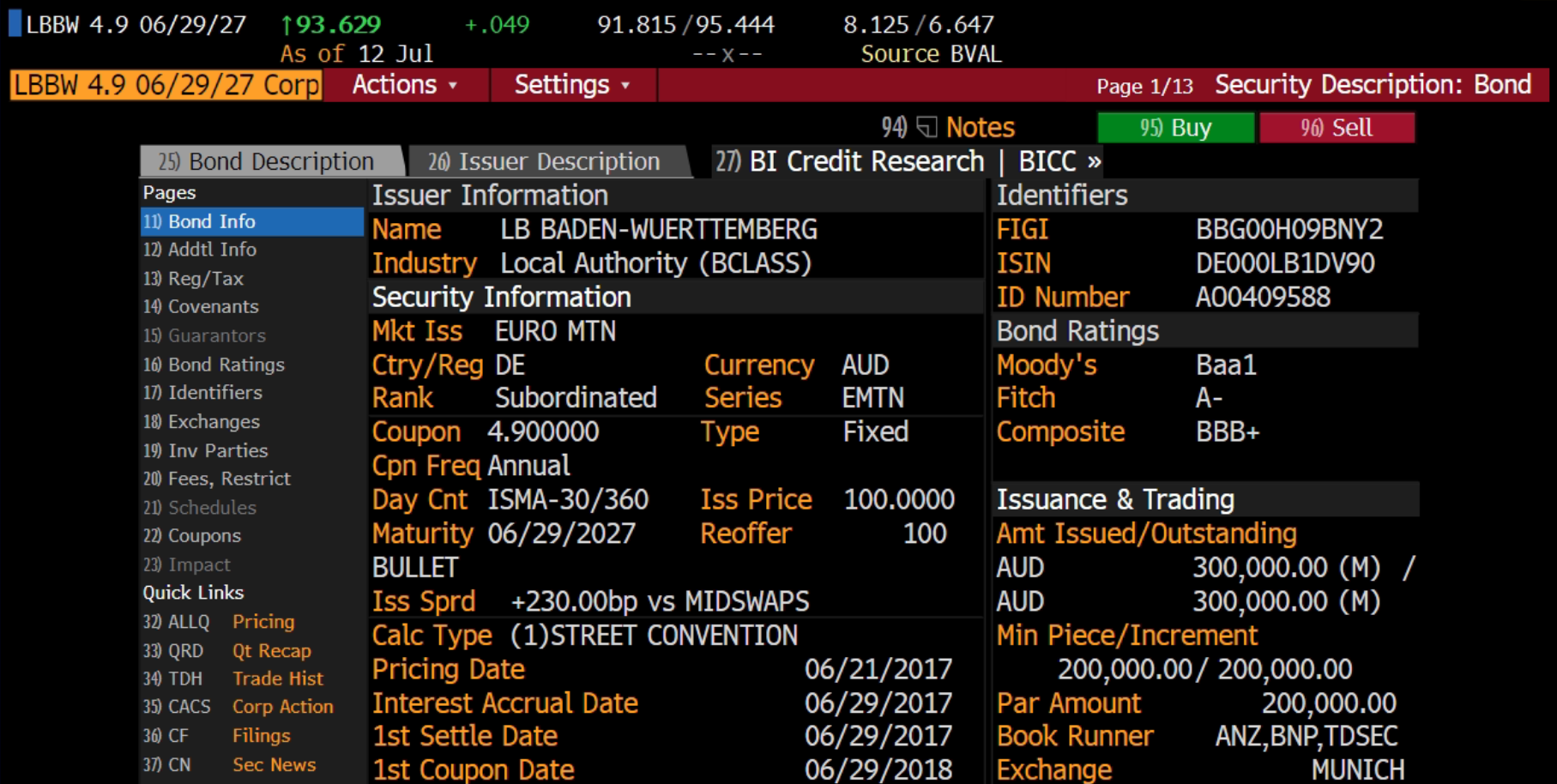
Task: Open CACS Corp Action quick link
Action: 238,707
